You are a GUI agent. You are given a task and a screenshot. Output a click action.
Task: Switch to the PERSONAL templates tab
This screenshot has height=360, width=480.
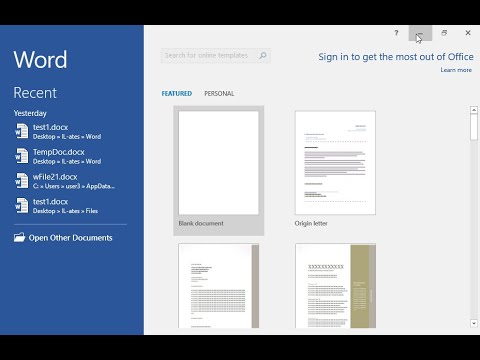[x=219, y=94]
